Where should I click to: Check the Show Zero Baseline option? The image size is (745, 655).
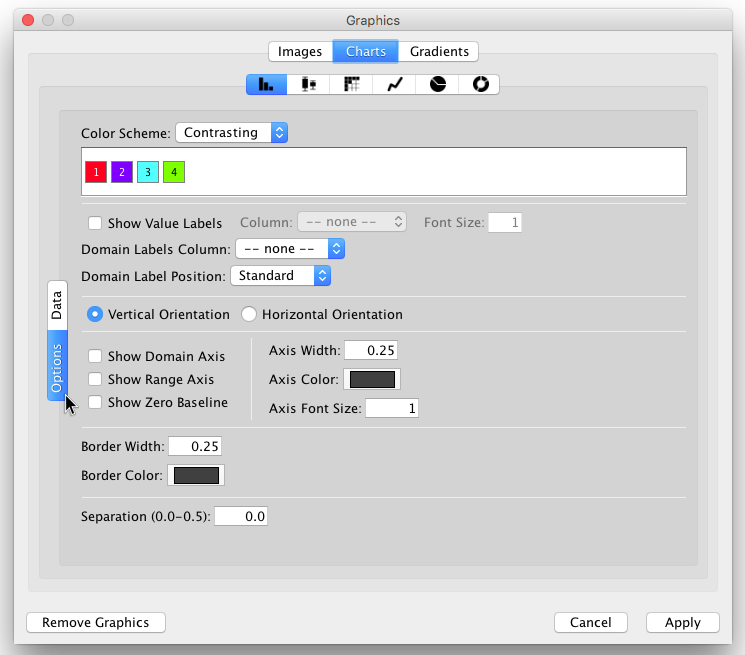click(95, 403)
